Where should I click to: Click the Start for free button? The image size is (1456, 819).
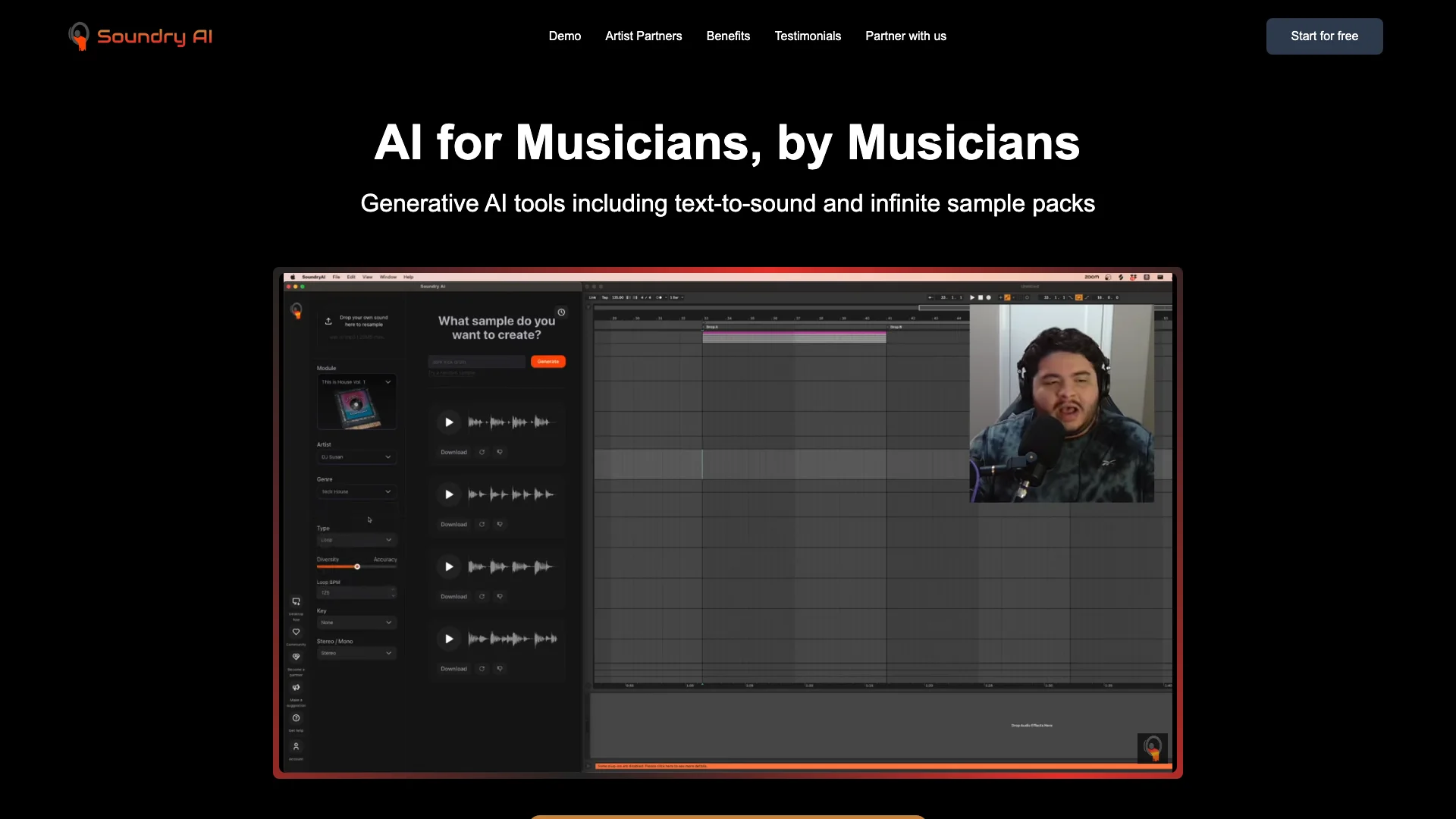[1325, 36]
